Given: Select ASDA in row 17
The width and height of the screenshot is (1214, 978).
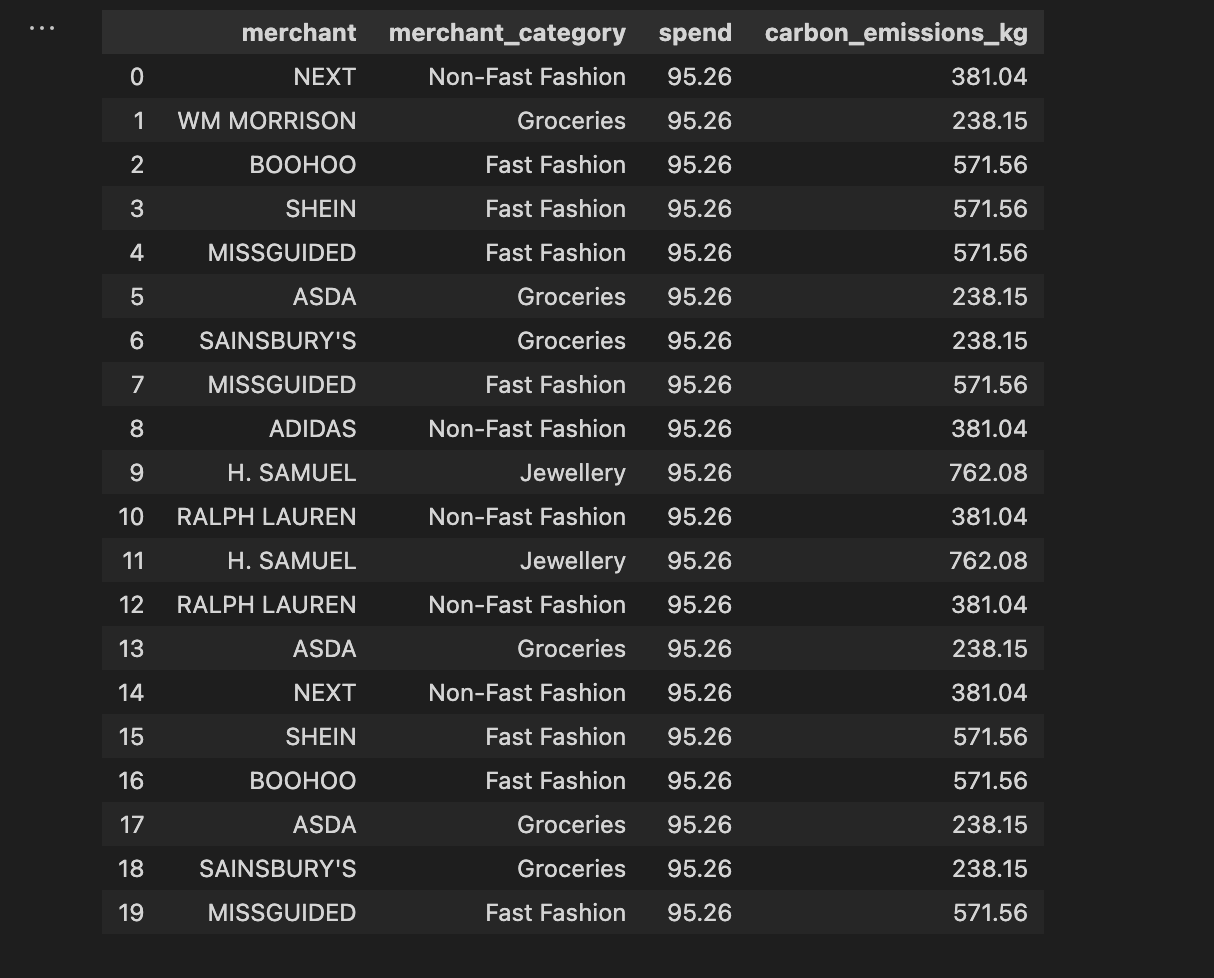Looking at the screenshot, I should [x=325, y=825].
